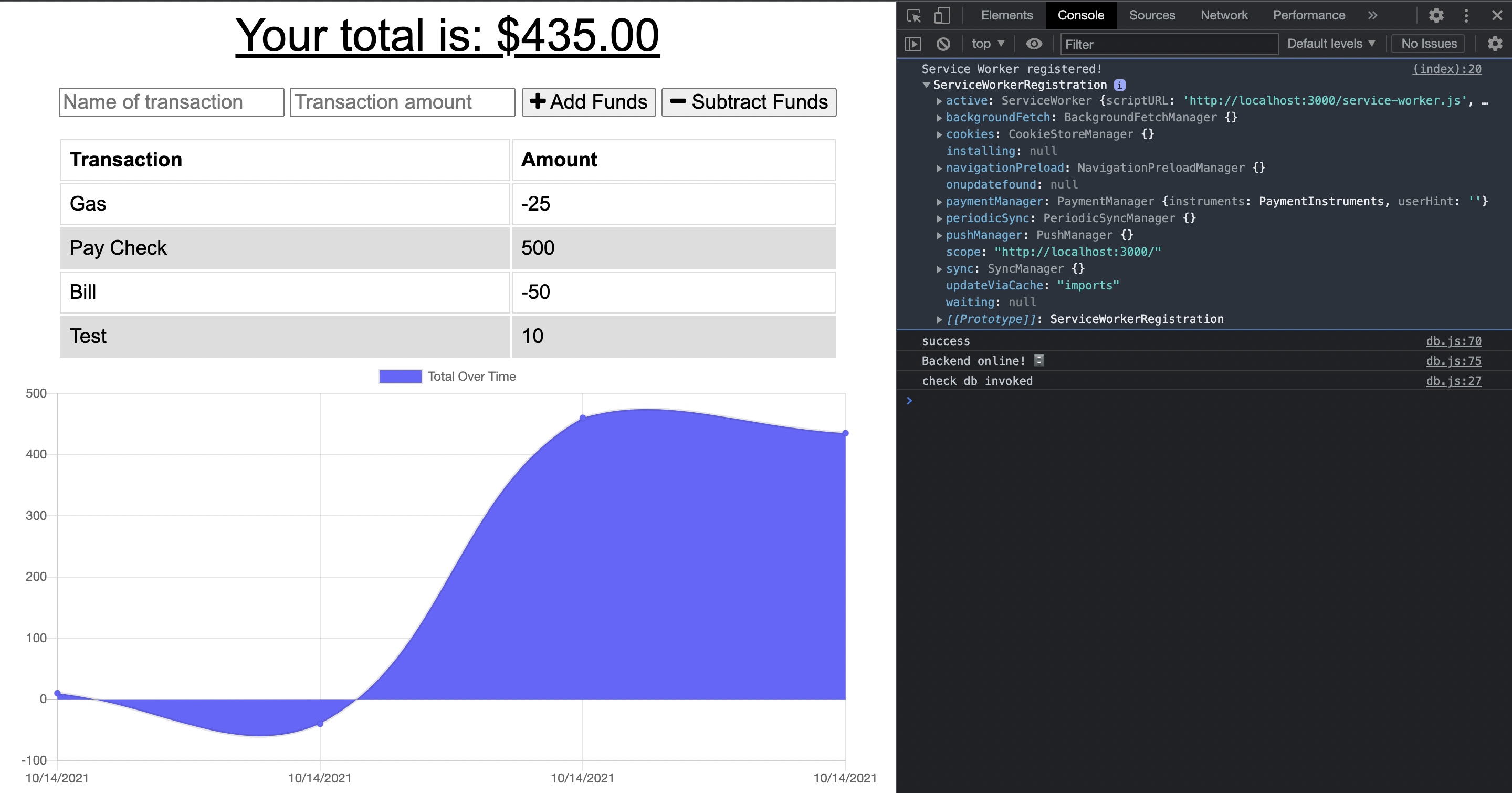This screenshot has height=793, width=1512.
Task: Click the 500 amount cell
Action: coord(674,248)
